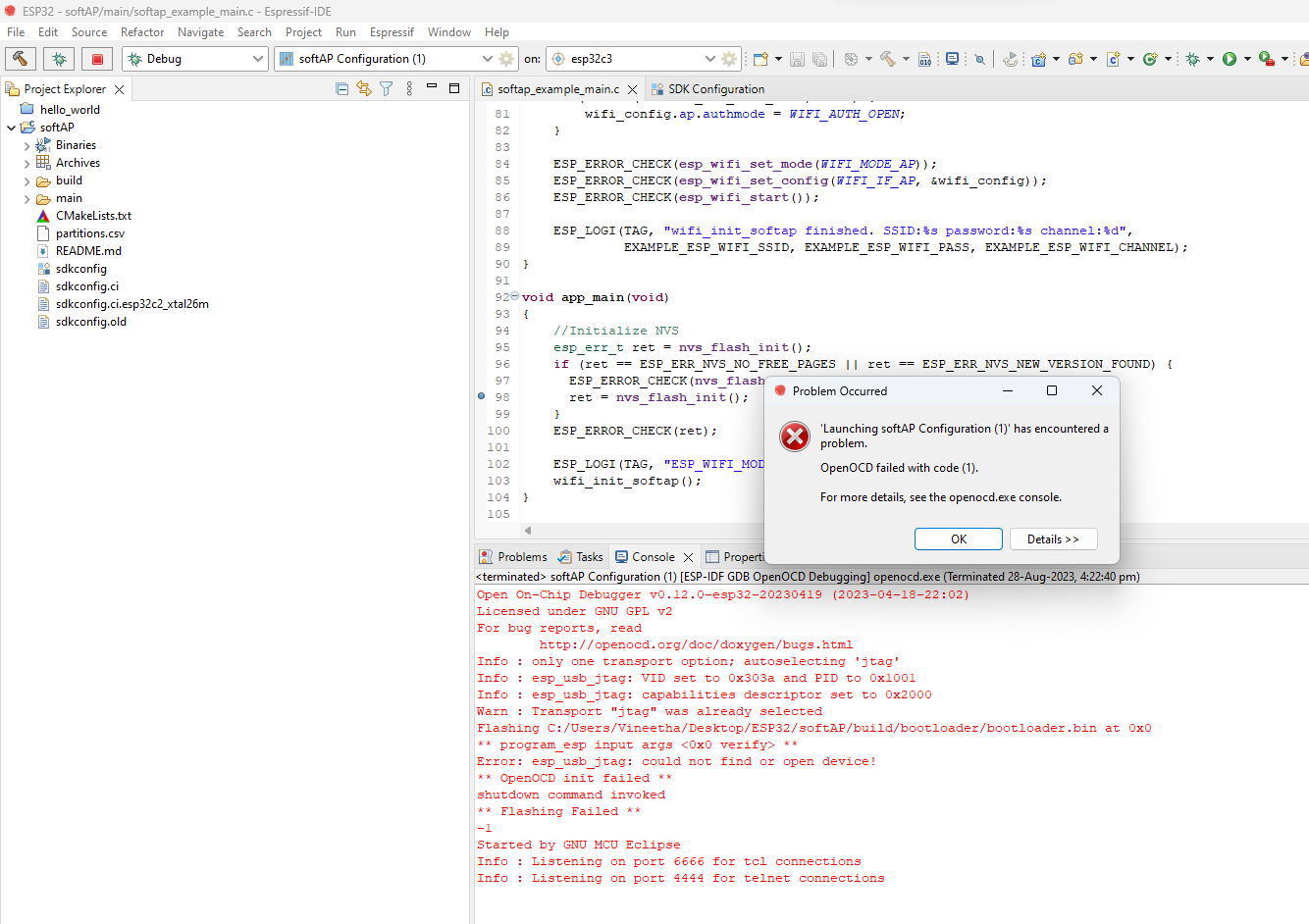Image resolution: width=1309 pixels, height=924 pixels.
Task: Click the toolbar Debug bug icon
Action: click(x=1193, y=59)
